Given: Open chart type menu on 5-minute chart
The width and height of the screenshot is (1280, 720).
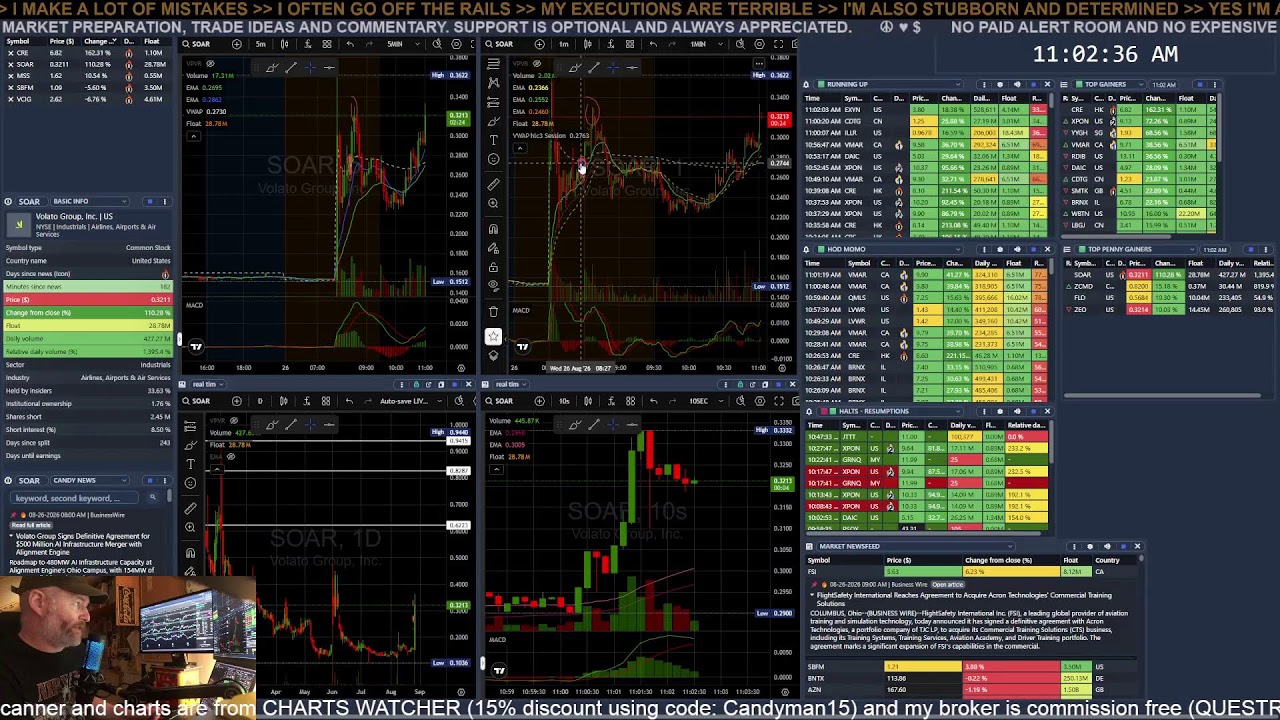Looking at the screenshot, I should pyautogui.click(x=284, y=44).
